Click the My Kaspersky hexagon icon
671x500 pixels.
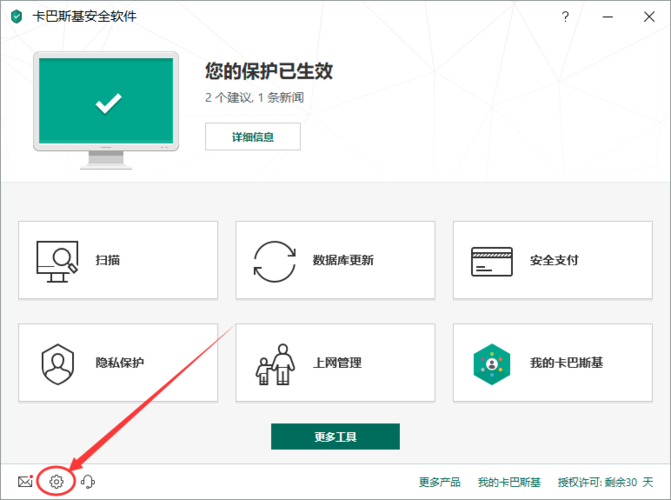(x=492, y=364)
